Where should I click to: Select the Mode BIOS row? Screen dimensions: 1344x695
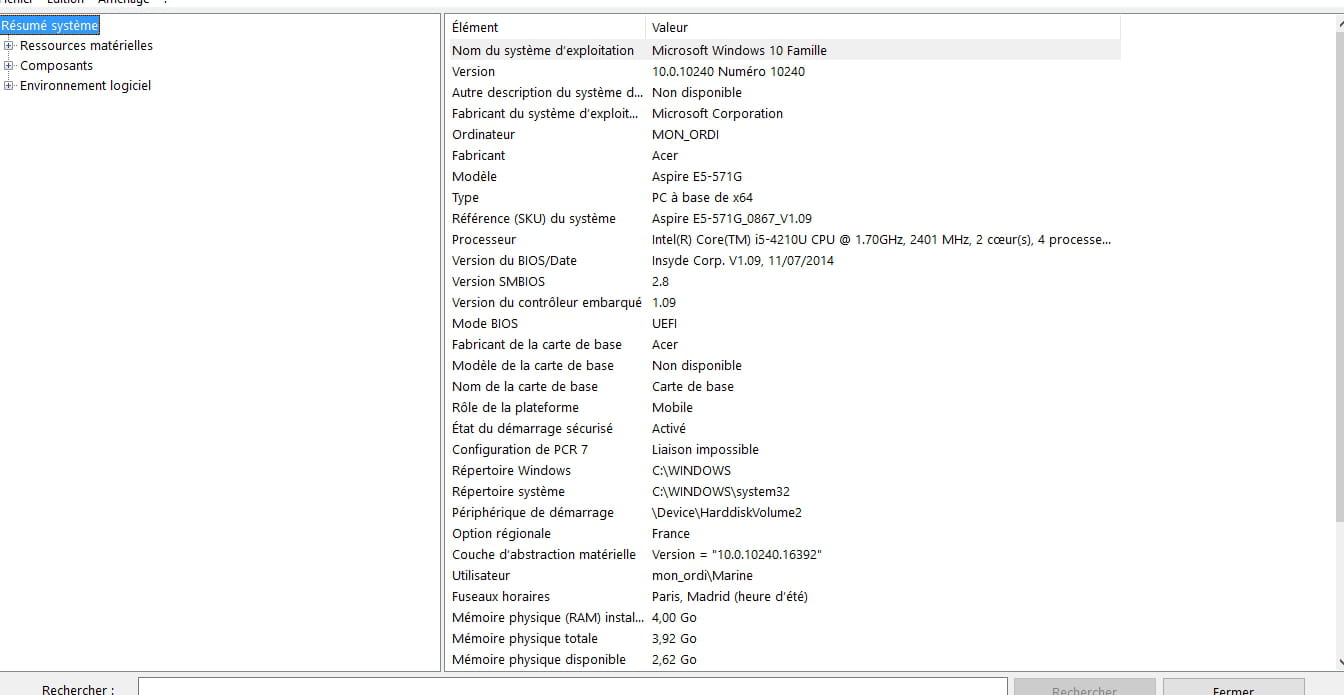pyautogui.click(x=484, y=323)
